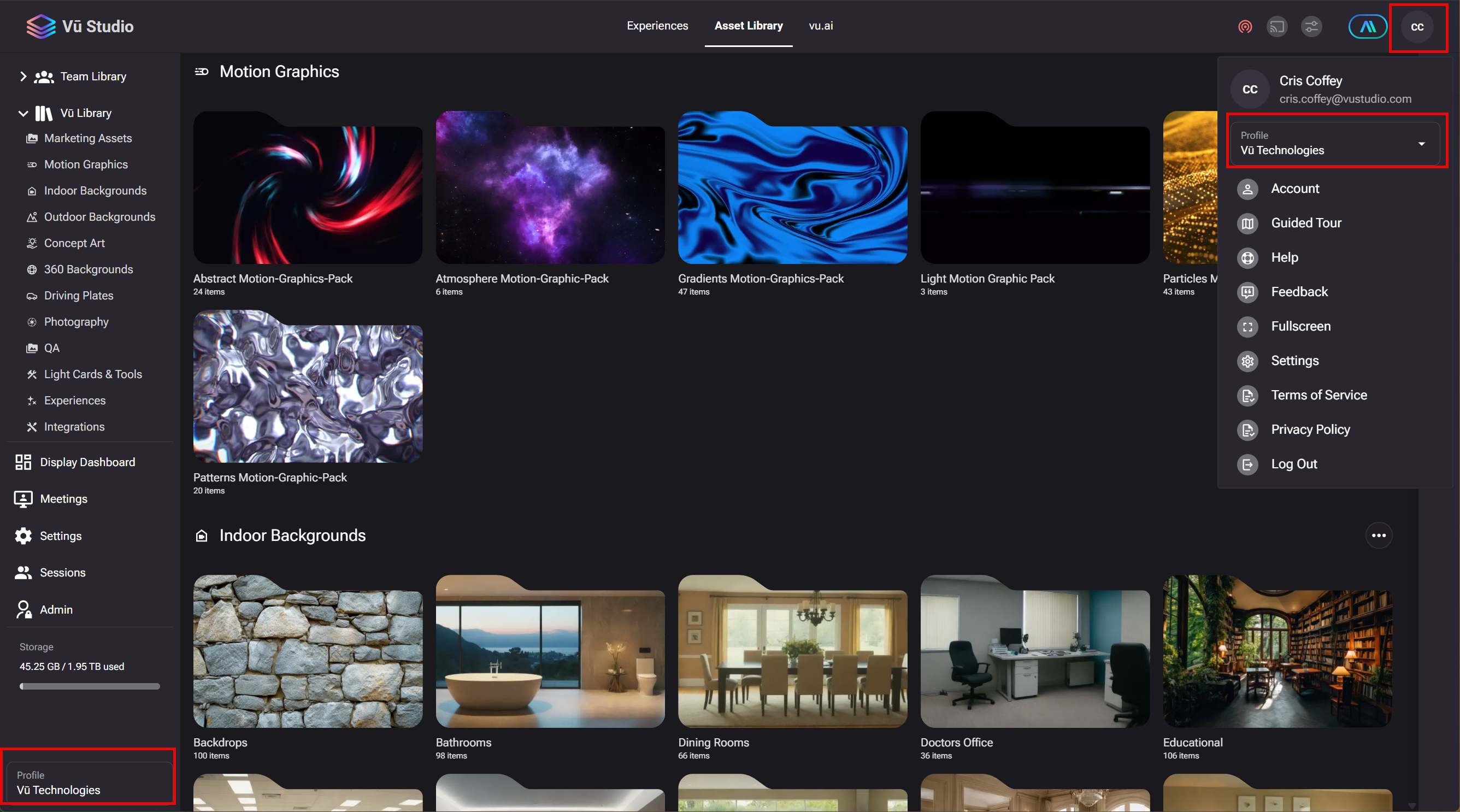Image resolution: width=1460 pixels, height=812 pixels.
Task: Open the Vū Technologies profile dropdown in menu
Action: 1336,143
